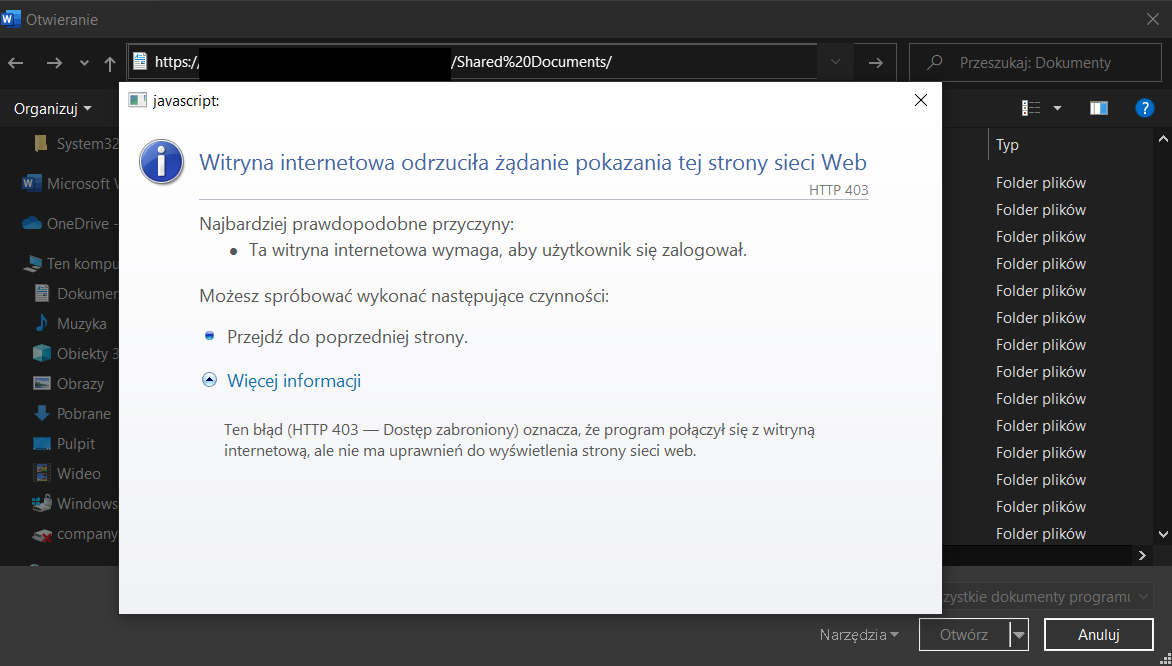Open the Wideo sidebar folder

pos(67,473)
